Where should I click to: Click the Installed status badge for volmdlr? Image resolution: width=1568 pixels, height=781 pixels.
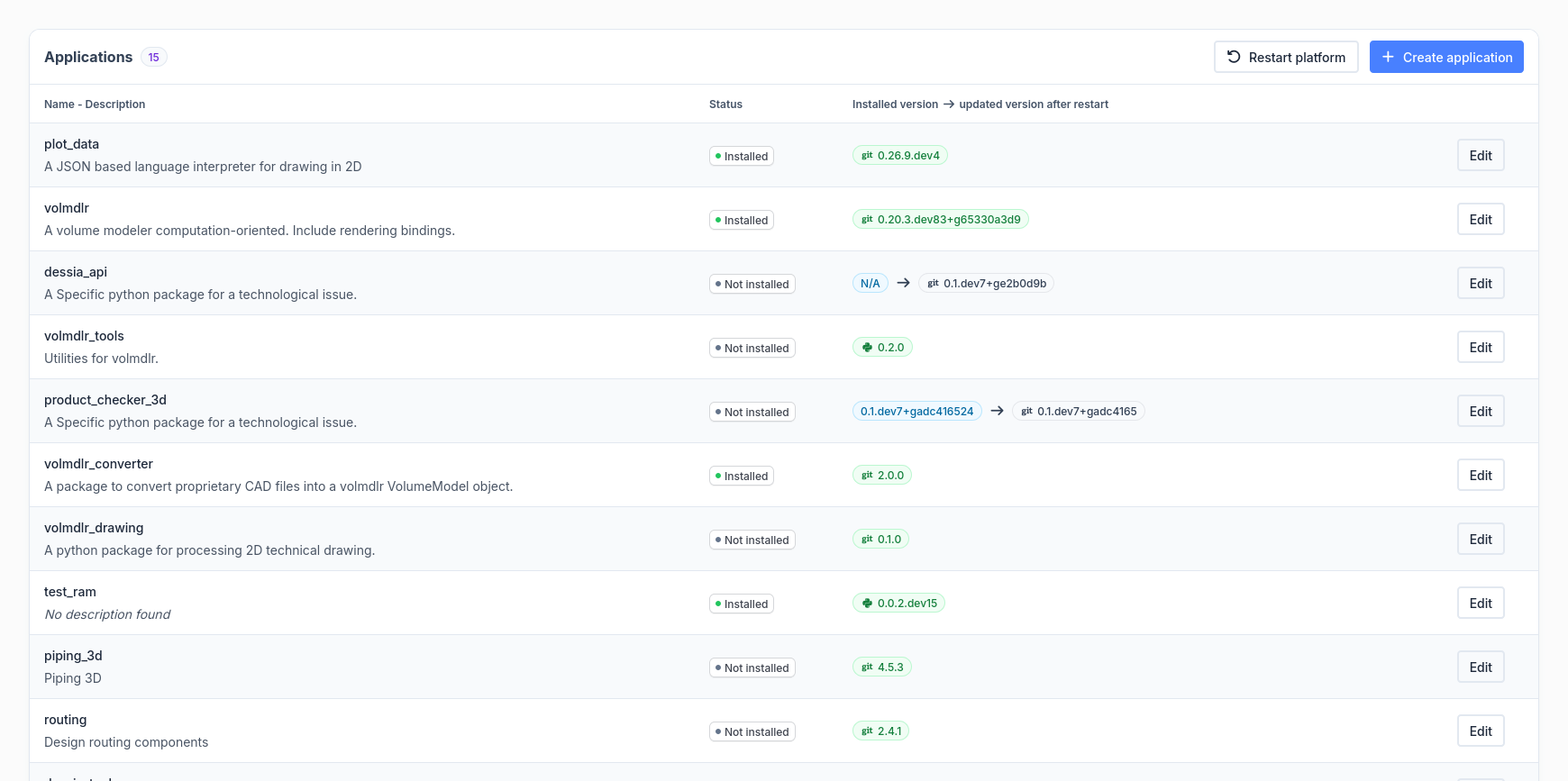pyautogui.click(x=741, y=221)
